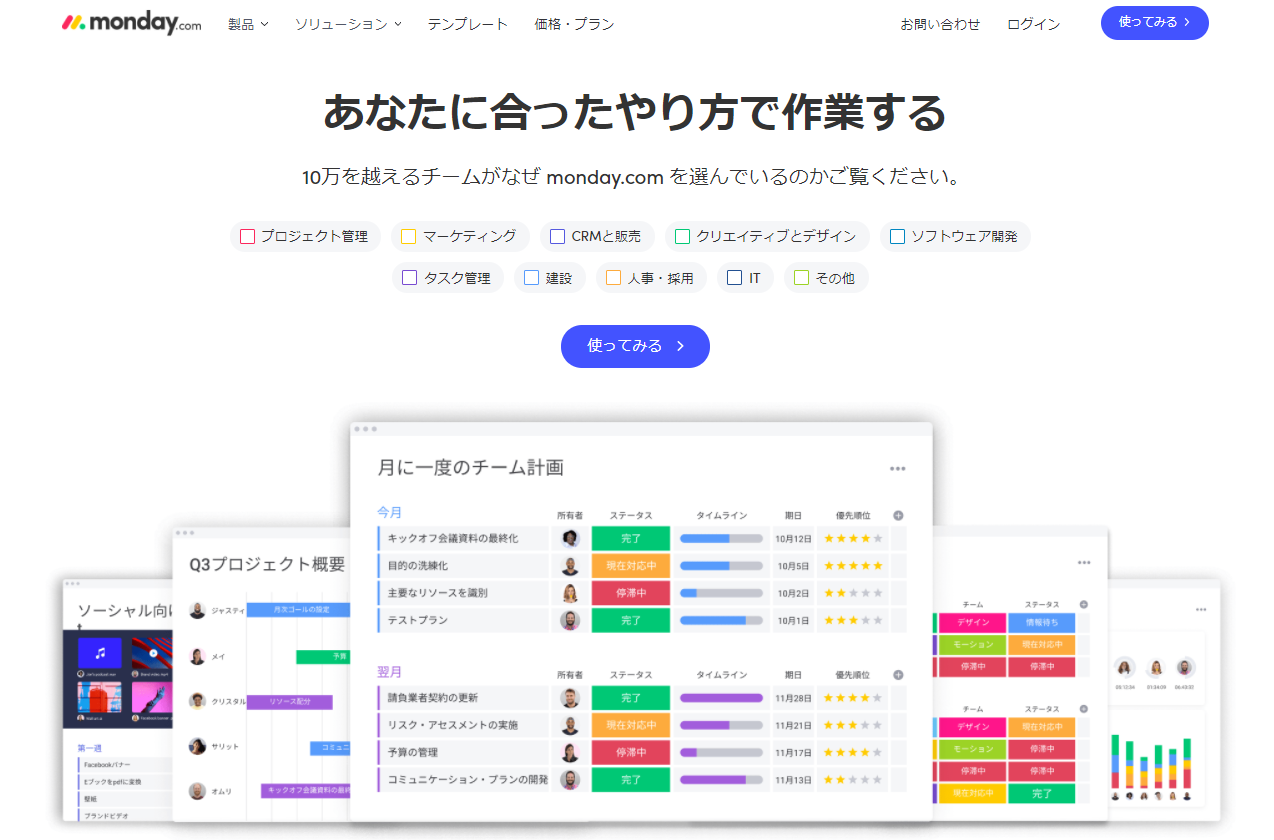
Task: Click 停滞中 status of 主要なリソースを識別
Action: (x=631, y=593)
